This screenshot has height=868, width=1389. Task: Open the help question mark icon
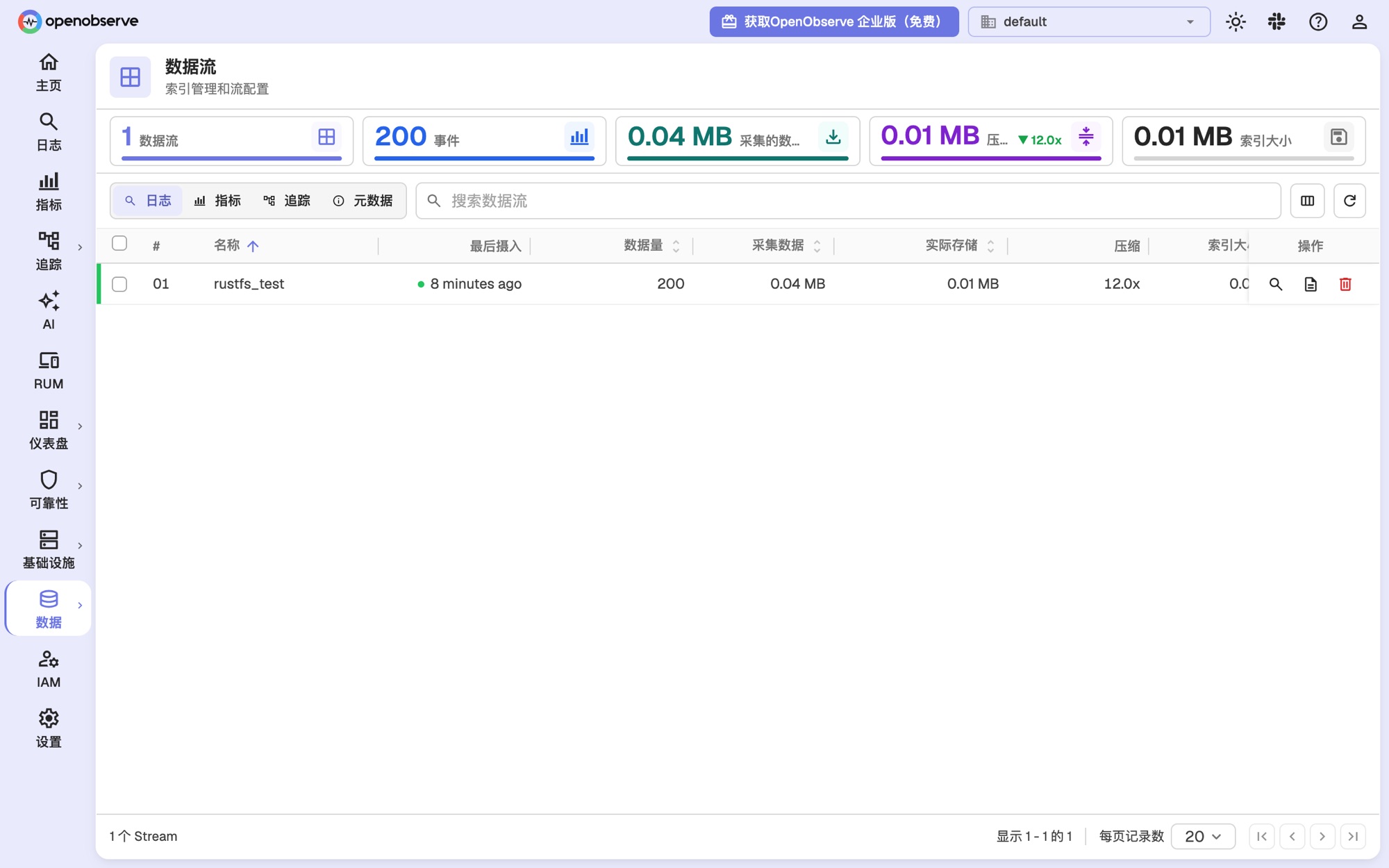pos(1318,22)
